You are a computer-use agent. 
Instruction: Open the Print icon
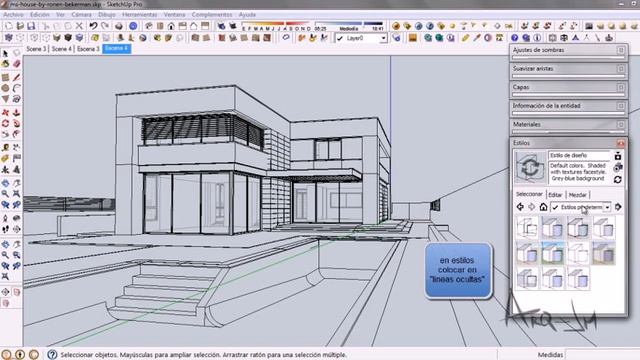coord(119,26)
